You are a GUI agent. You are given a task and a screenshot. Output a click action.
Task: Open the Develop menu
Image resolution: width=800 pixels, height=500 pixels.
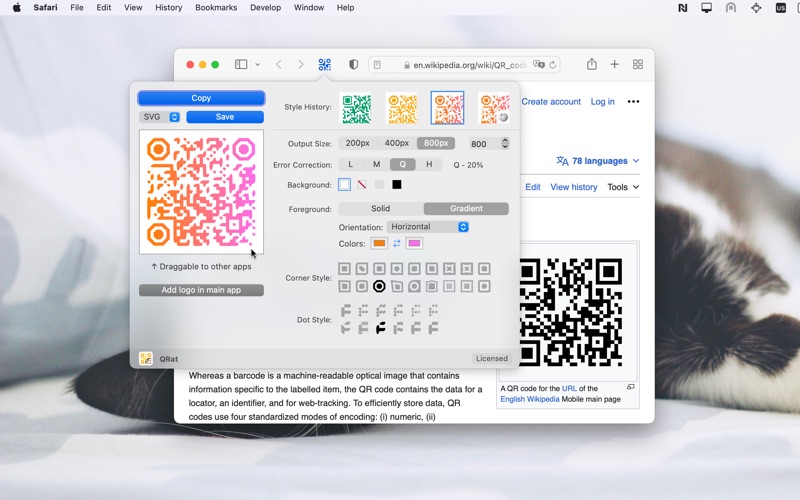point(265,8)
